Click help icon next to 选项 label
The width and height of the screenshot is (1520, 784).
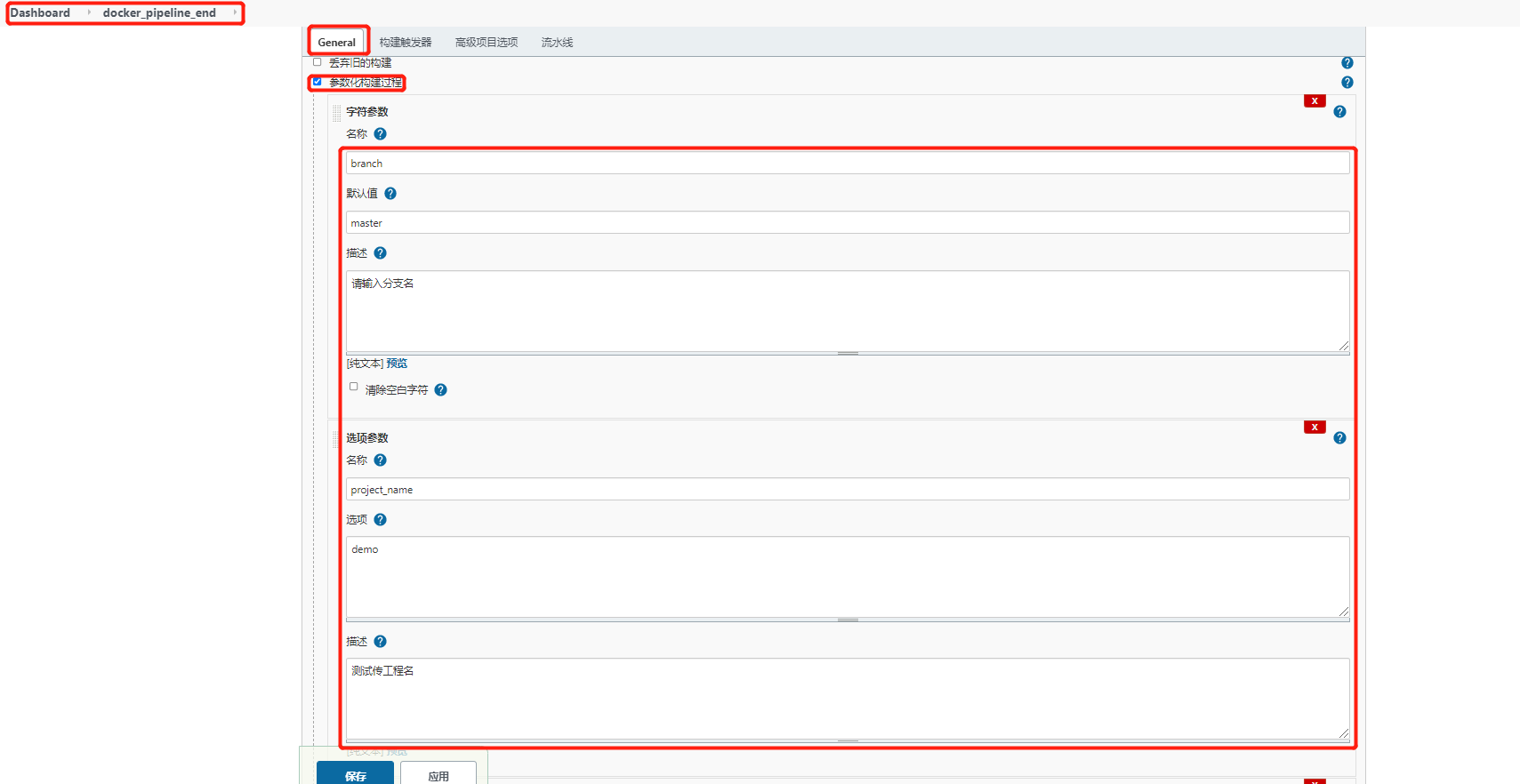[380, 520]
